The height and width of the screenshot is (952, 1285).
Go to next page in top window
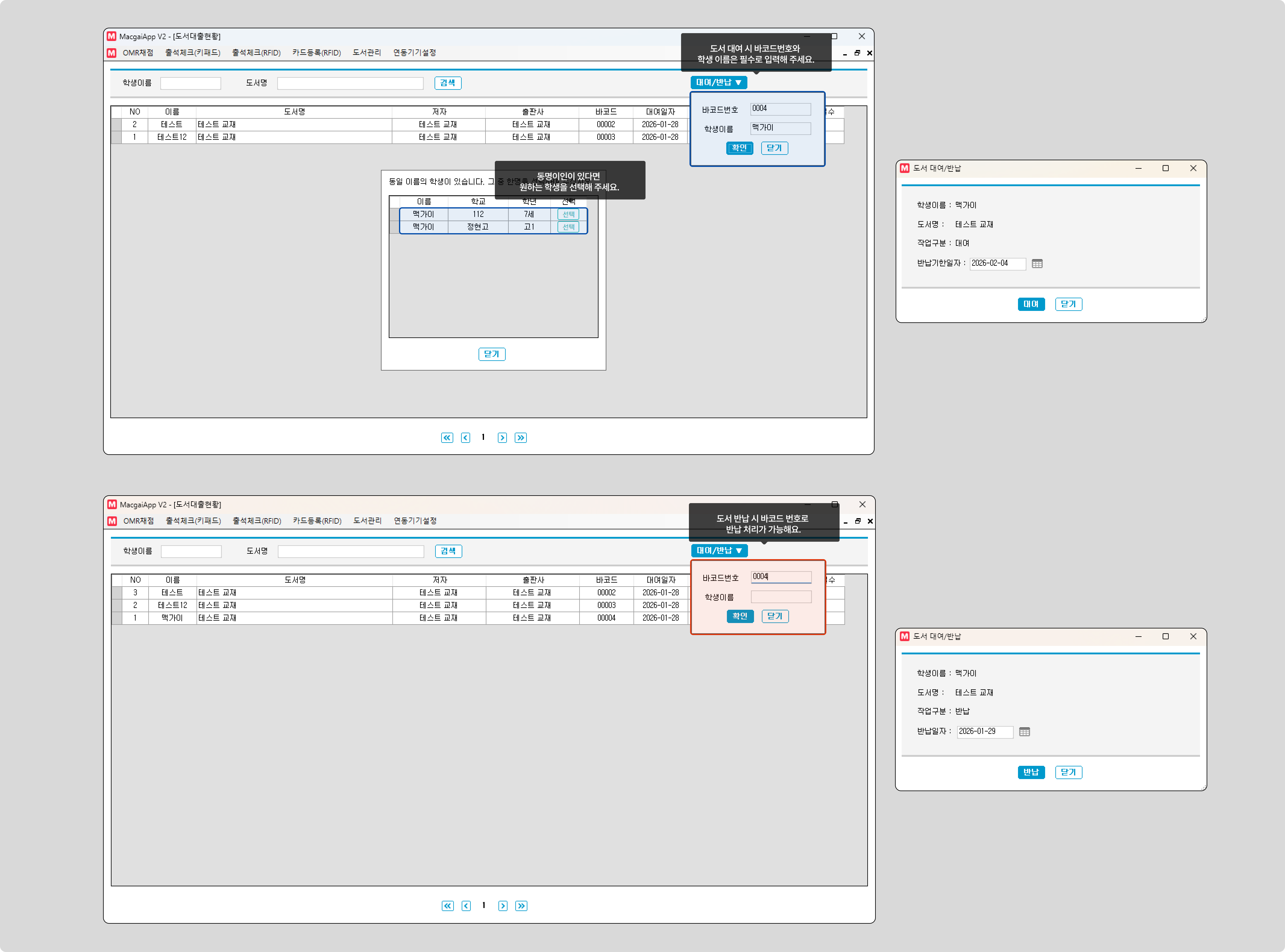[x=502, y=437]
